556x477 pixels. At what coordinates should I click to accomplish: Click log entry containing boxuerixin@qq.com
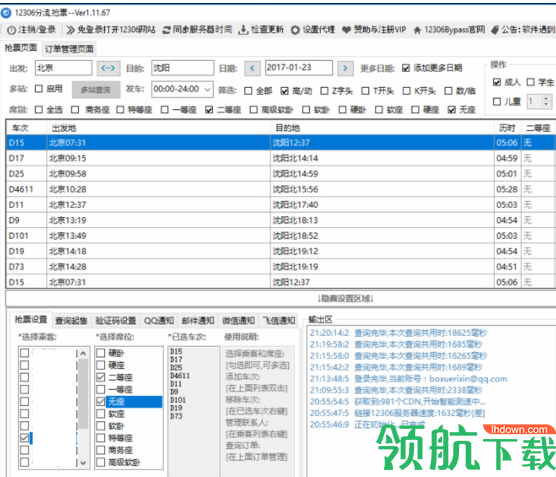click(408, 379)
